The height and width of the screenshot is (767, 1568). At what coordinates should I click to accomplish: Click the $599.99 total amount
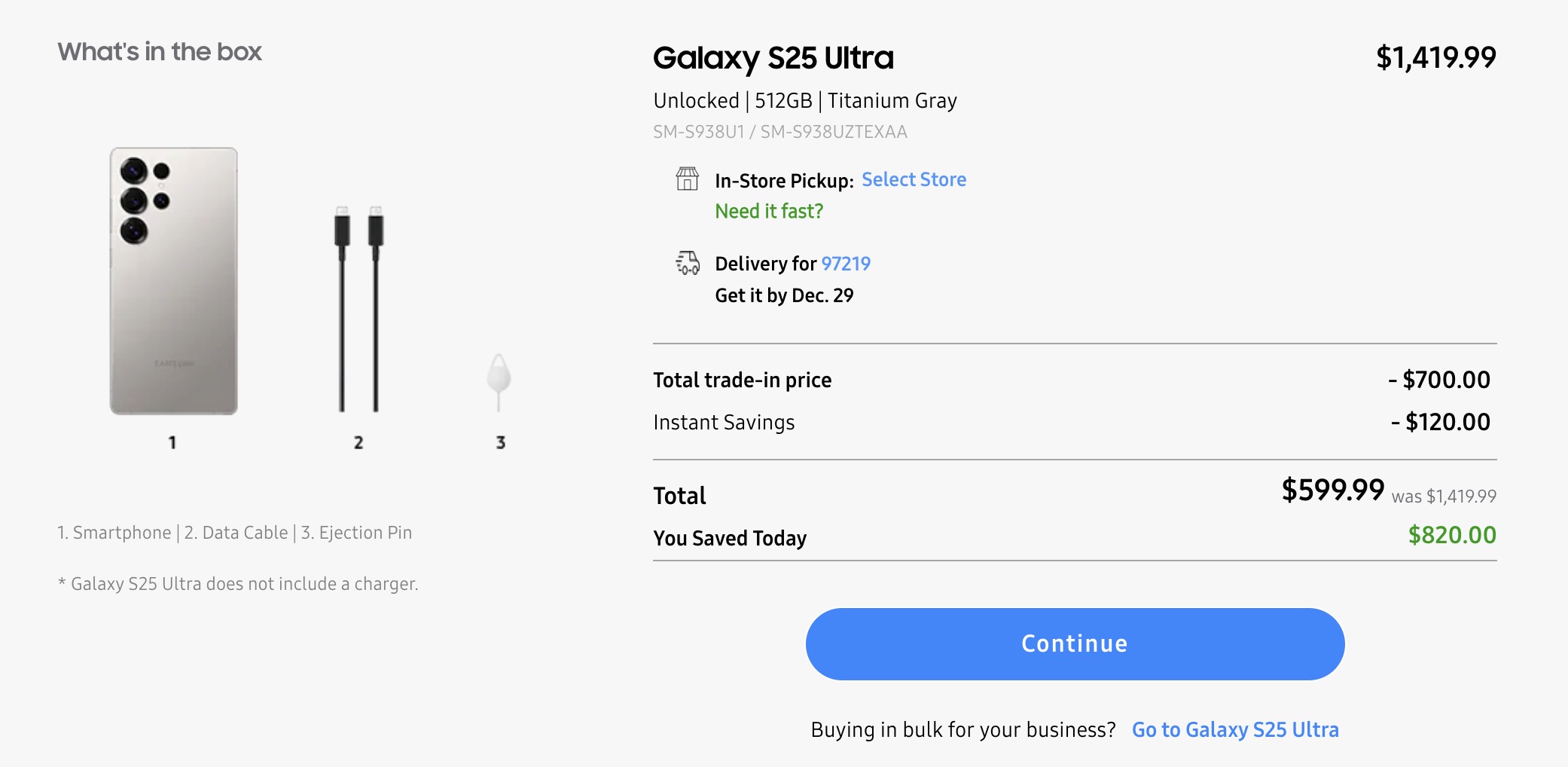(x=1332, y=490)
